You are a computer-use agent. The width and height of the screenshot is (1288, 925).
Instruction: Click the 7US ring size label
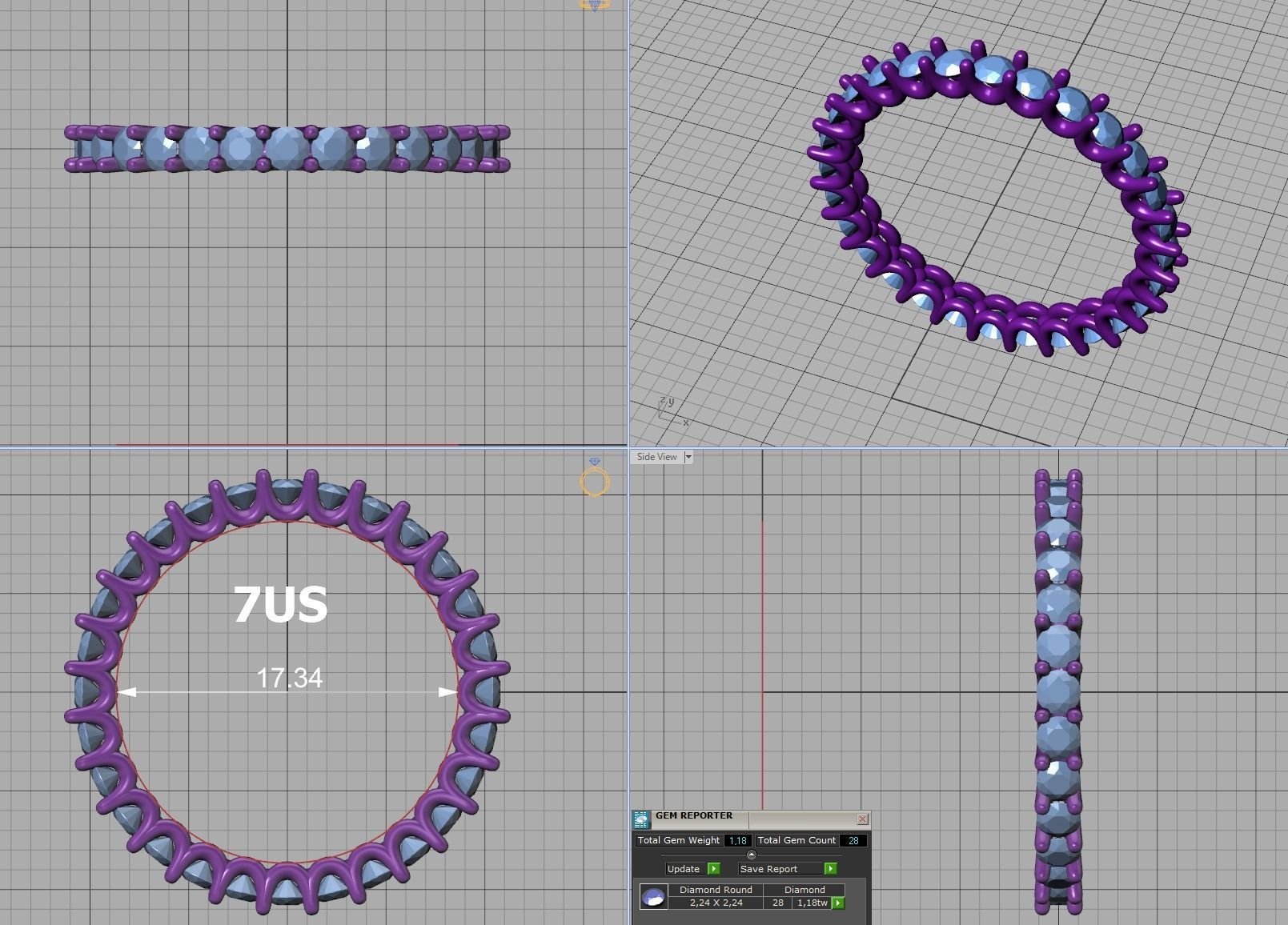point(281,604)
